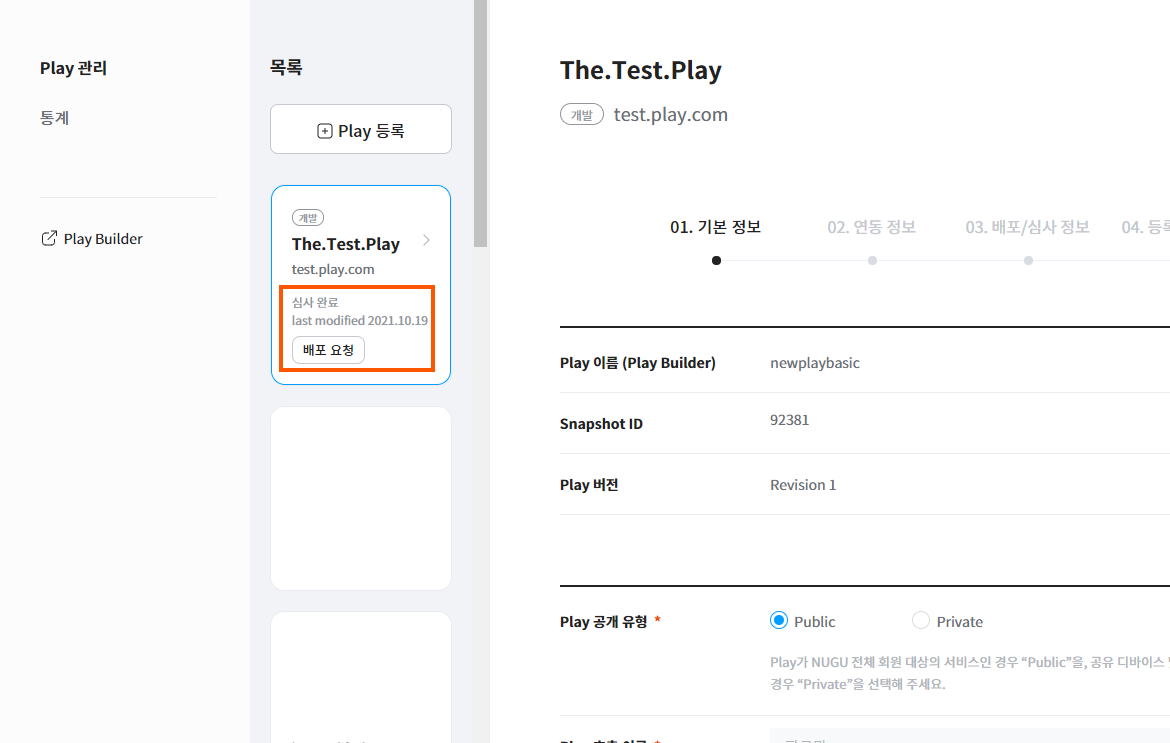The width and height of the screenshot is (1170, 743).
Task: Go to the 03. 배포/심사 정보 step
Action: tap(1027, 227)
